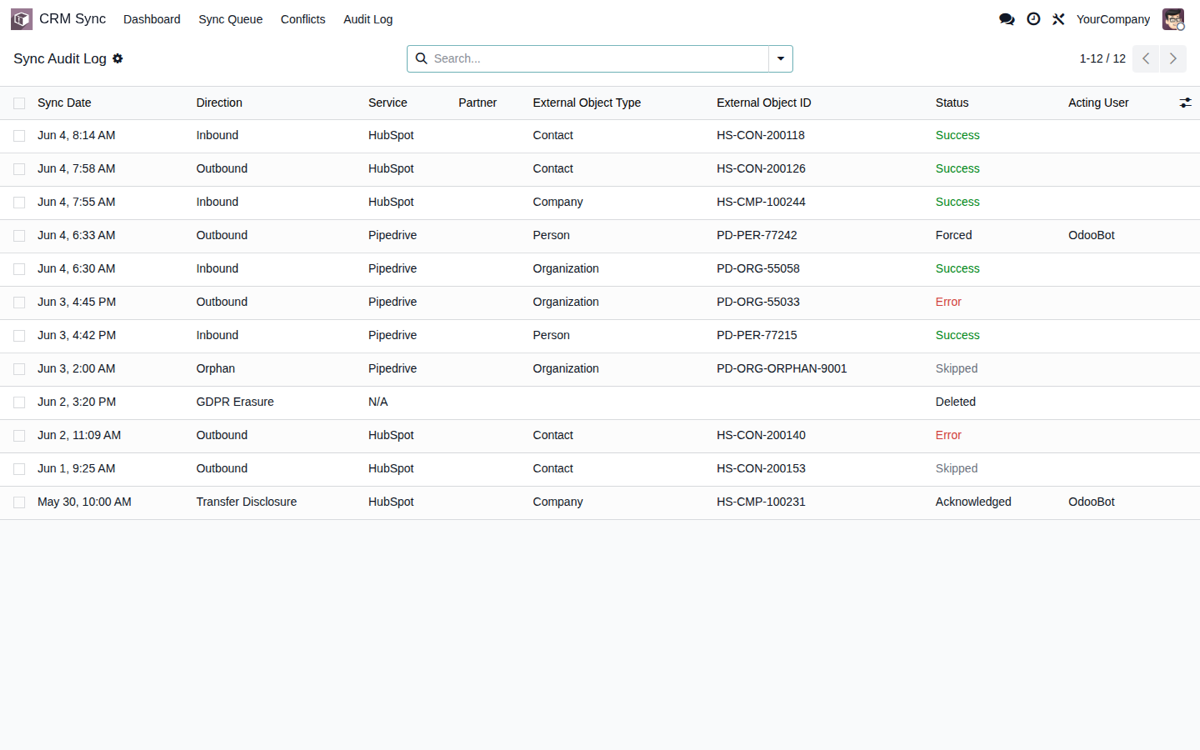Click OdooBot in the Acknowledged row
Image resolution: width=1200 pixels, height=750 pixels.
(1091, 502)
